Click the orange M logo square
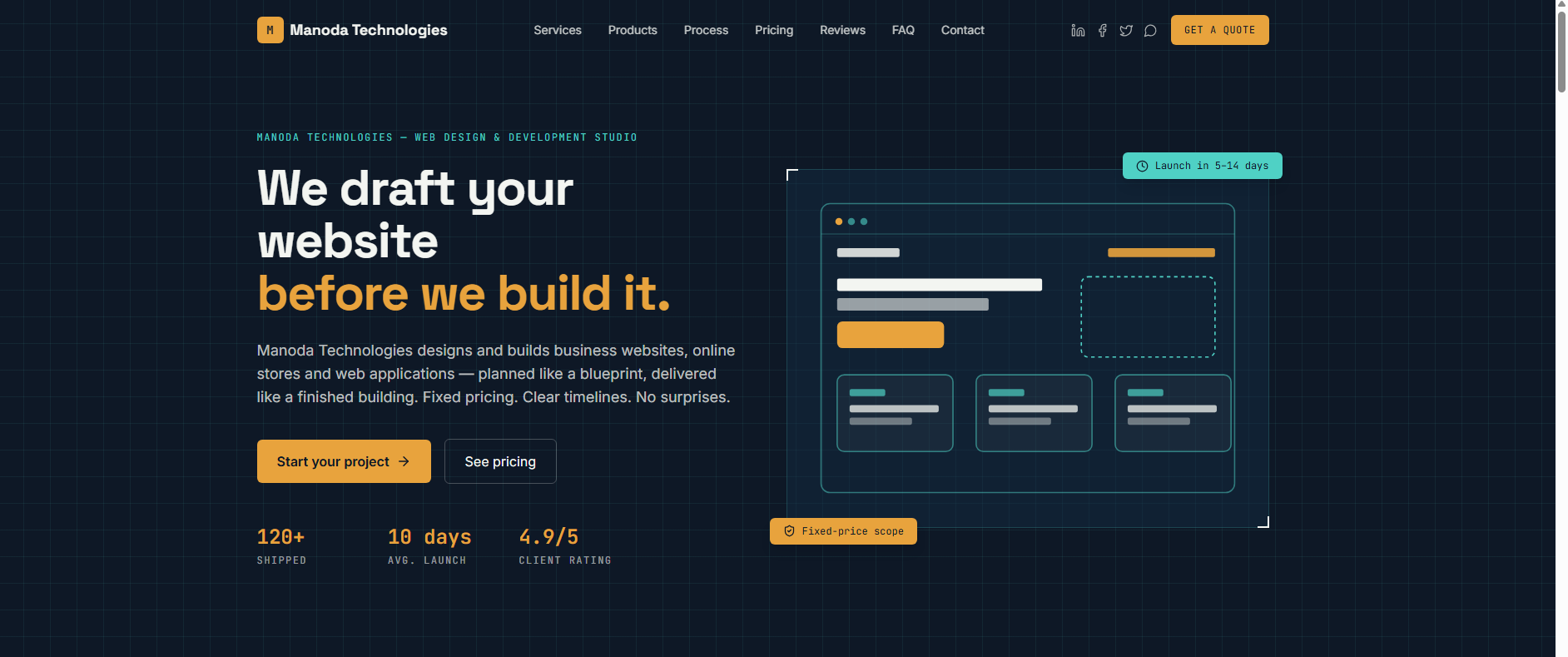Image resolution: width=1568 pixels, height=657 pixels. 270,30
